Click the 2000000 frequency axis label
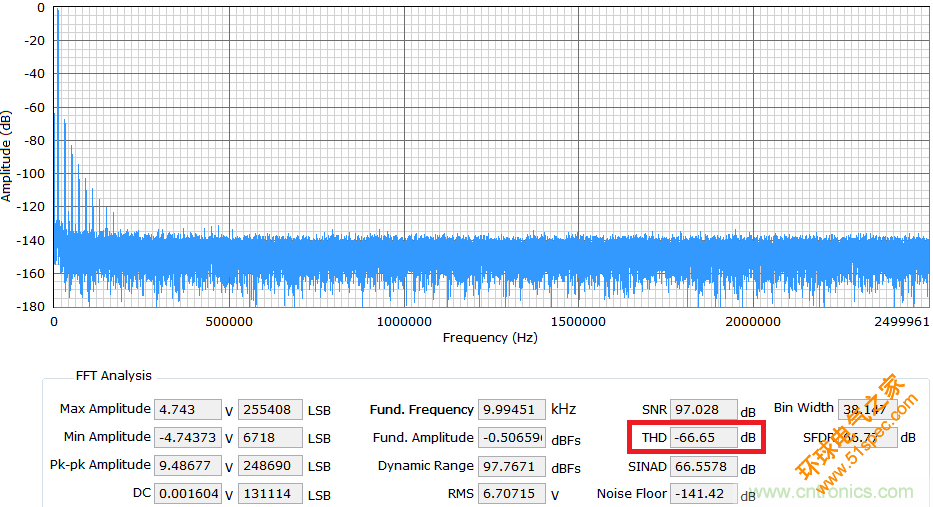This screenshot has width=933, height=507. click(x=753, y=322)
